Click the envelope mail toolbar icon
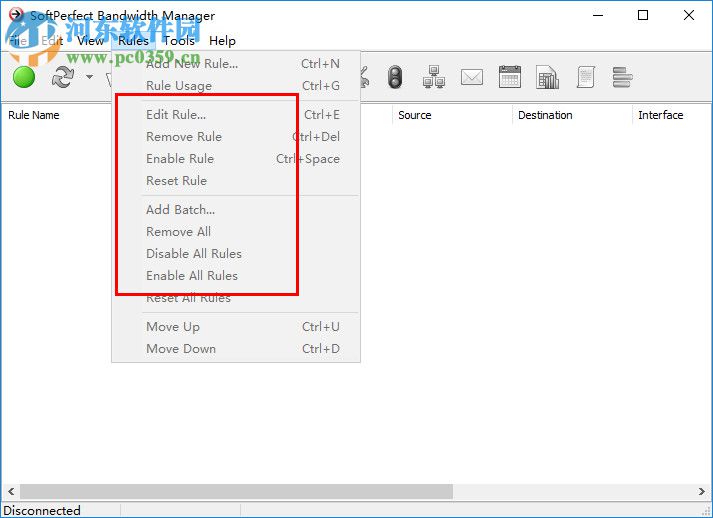Viewport: 713px width, 518px height. (x=472, y=77)
